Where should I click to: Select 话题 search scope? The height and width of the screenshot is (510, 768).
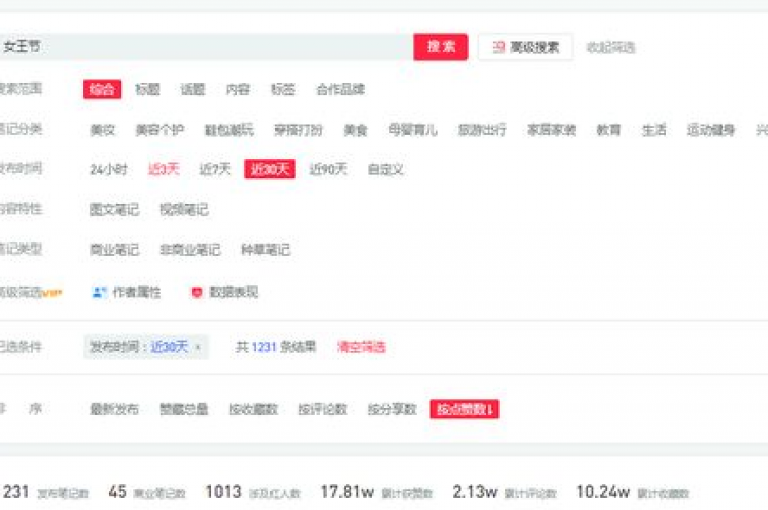pyautogui.click(x=192, y=89)
